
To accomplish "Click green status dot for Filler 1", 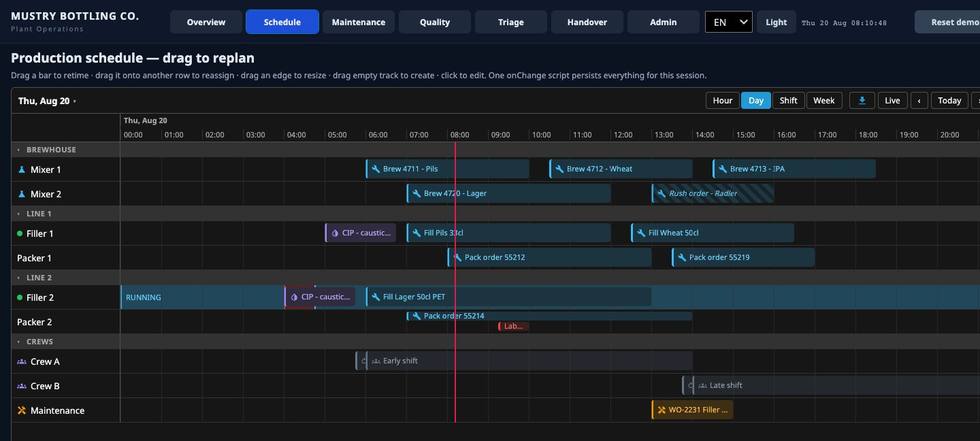I will pyautogui.click(x=20, y=234).
